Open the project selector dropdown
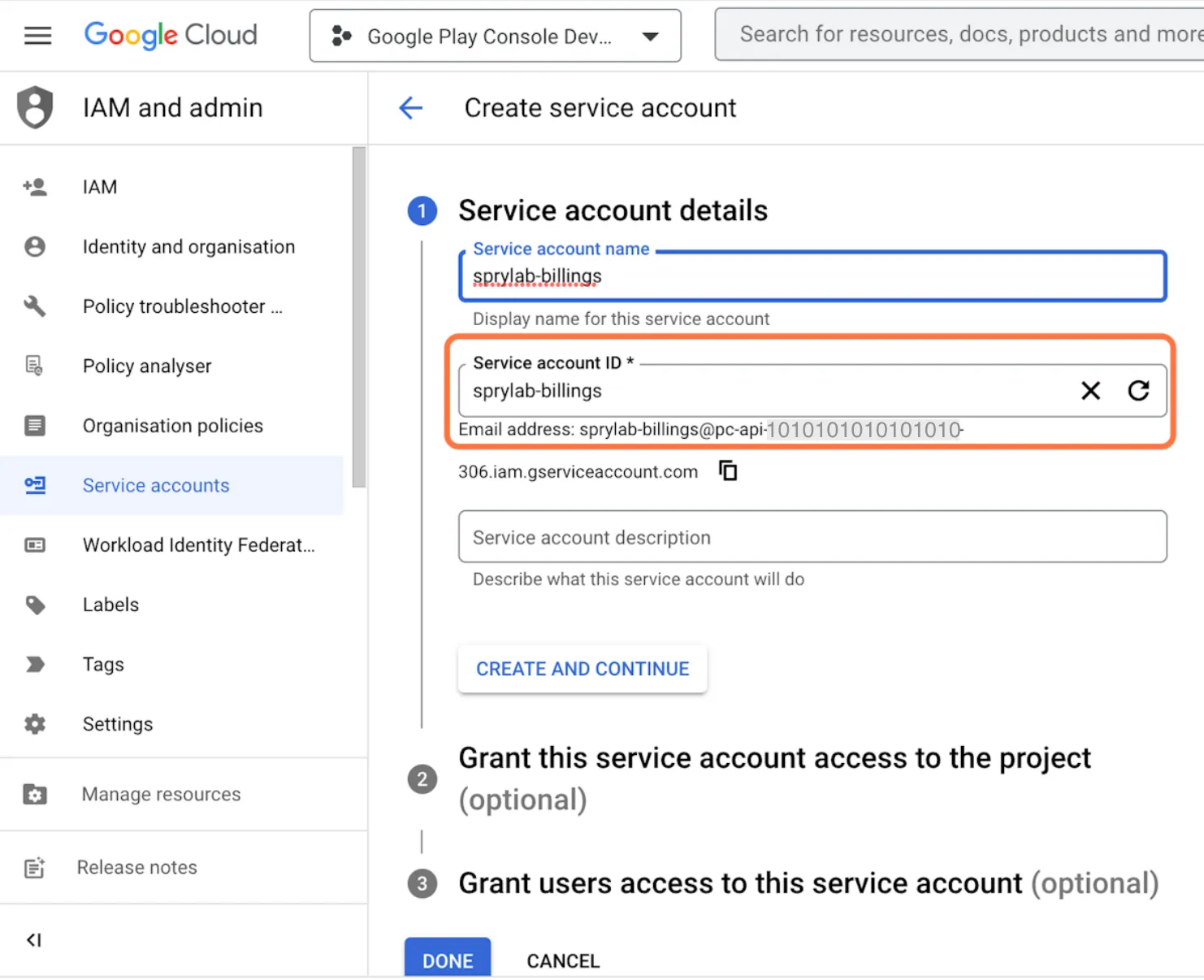 495,36
